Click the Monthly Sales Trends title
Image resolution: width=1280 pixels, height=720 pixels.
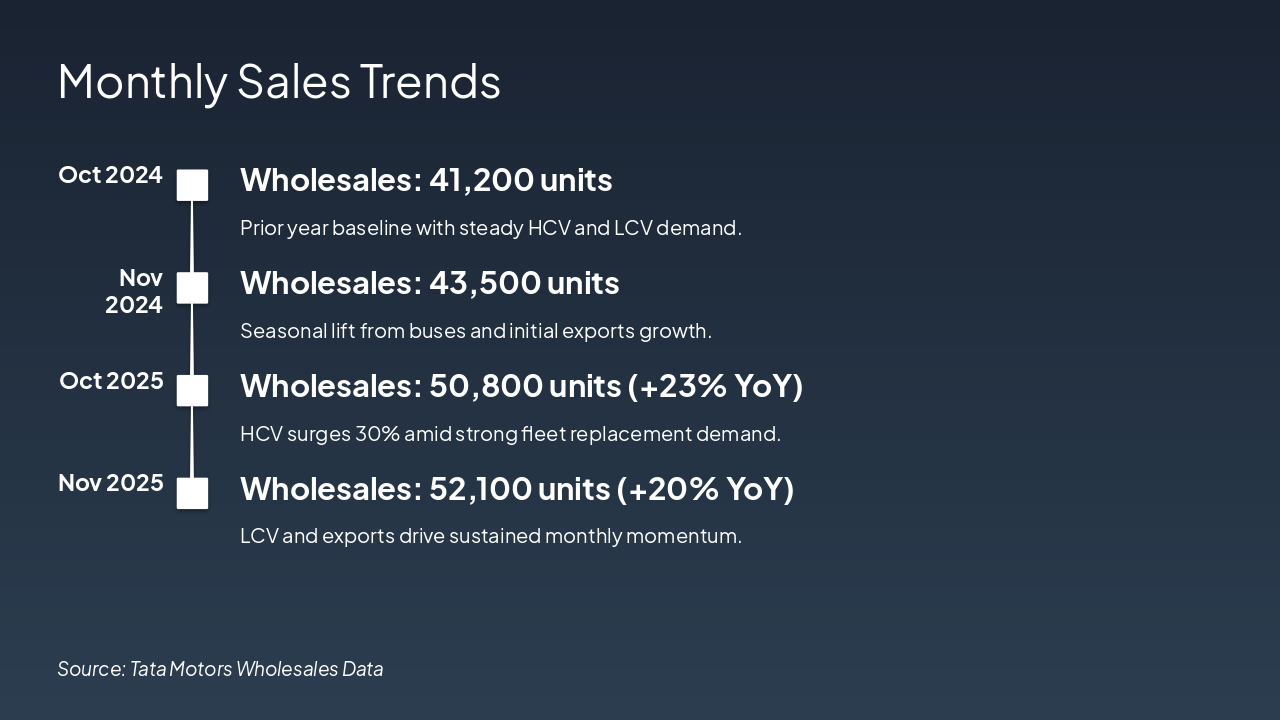pyautogui.click(x=279, y=81)
